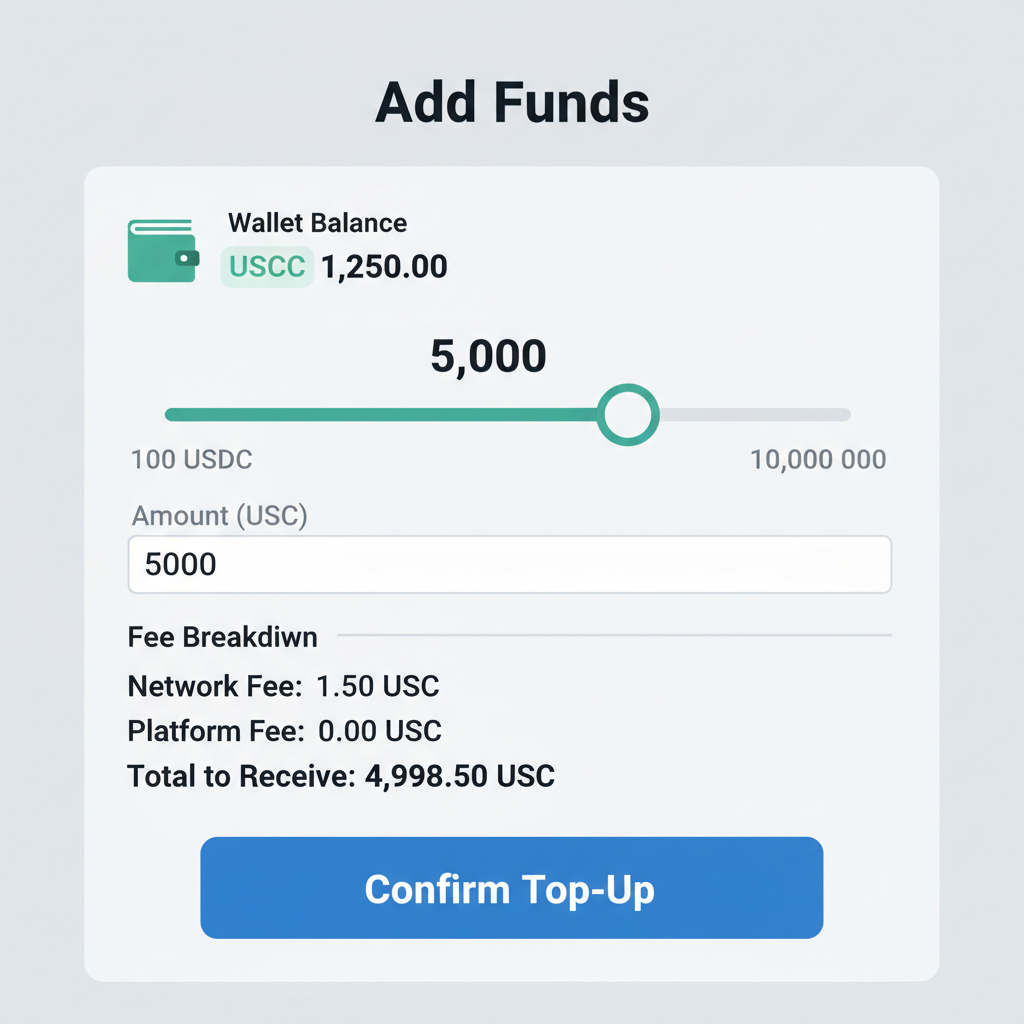Click the Wallet Balance label
Screen dimensions: 1024x1024
click(x=317, y=223)
